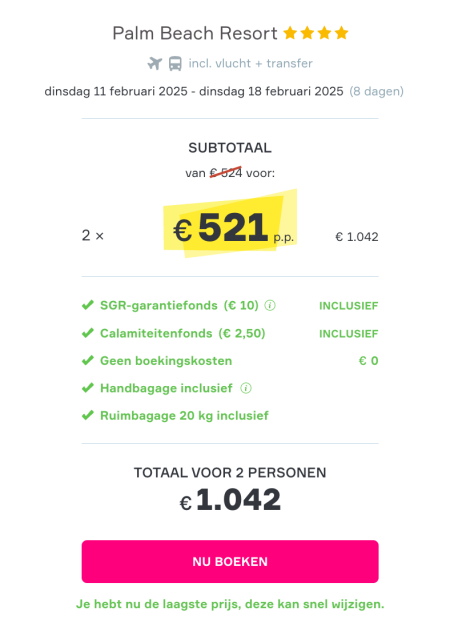The height and width of the screenshot is (635, 450).
Task: Click checkmark beside SGR-garantiefonds
Action: tap(88, 305)
